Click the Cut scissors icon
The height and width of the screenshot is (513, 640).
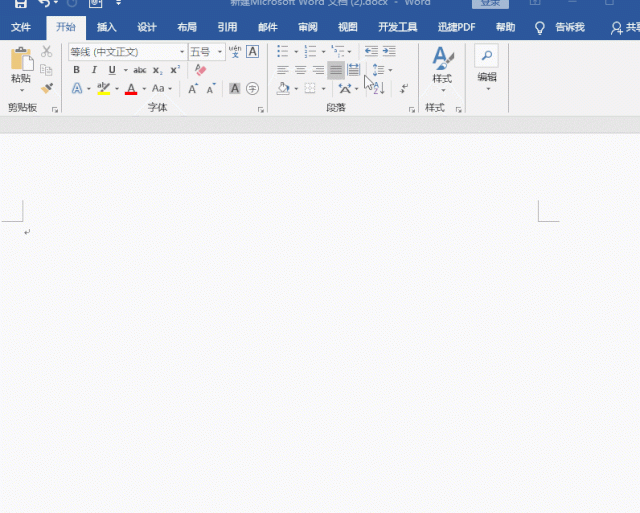pyautogui.click(x=47, y=51)
